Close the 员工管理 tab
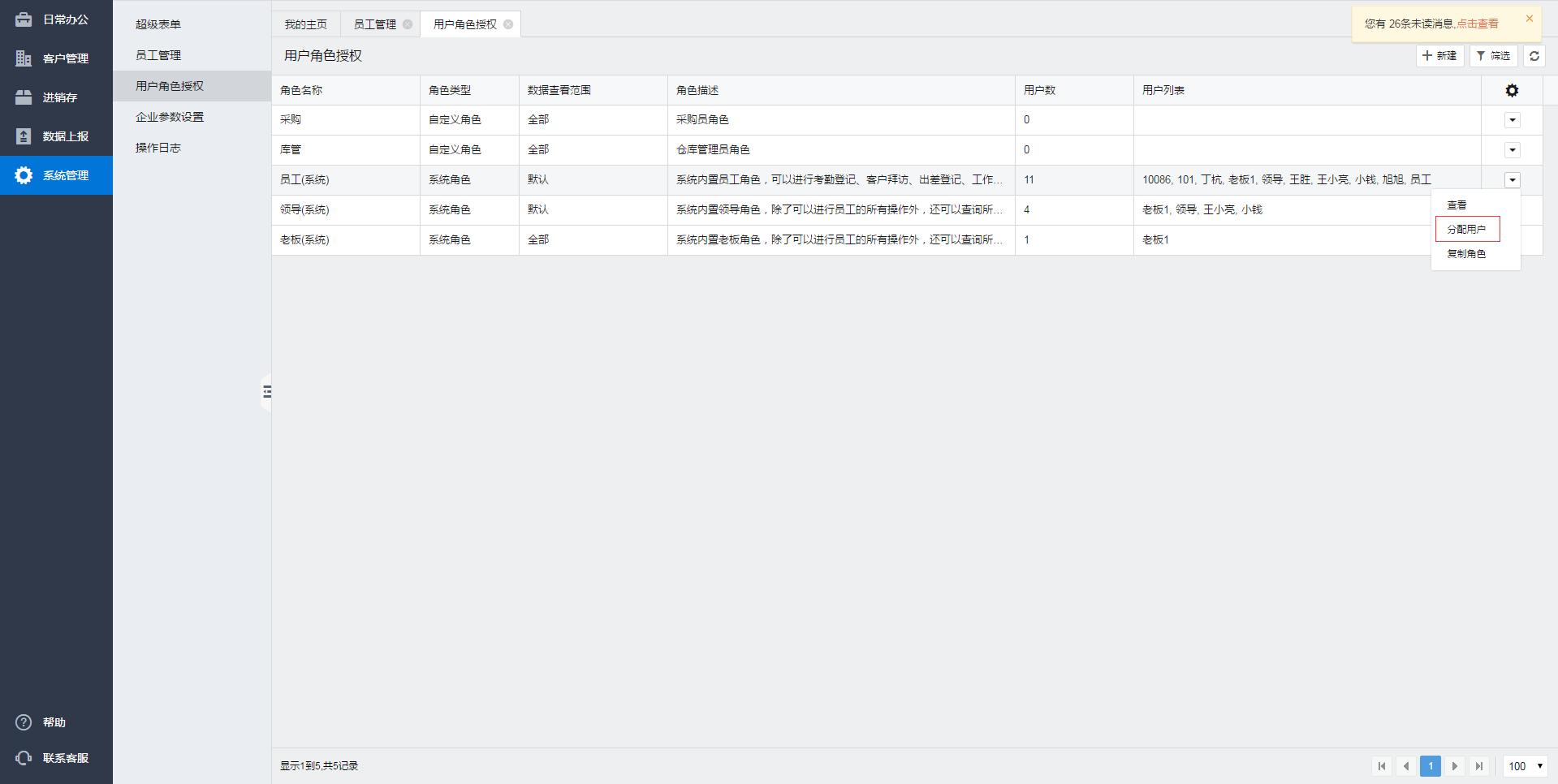 408,24
